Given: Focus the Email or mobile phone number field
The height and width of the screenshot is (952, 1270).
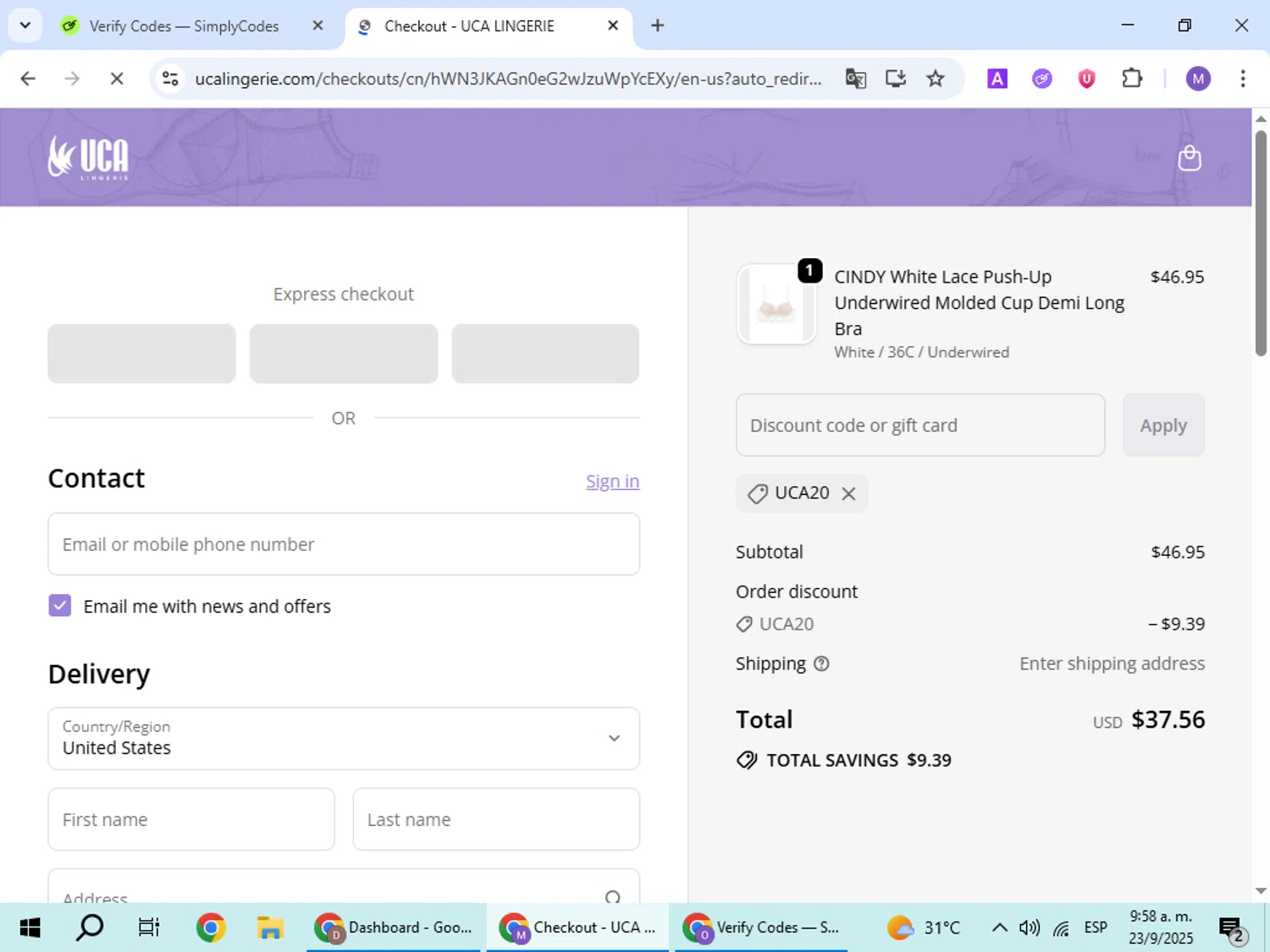Looking at the screenshot, I should (344, 544).
